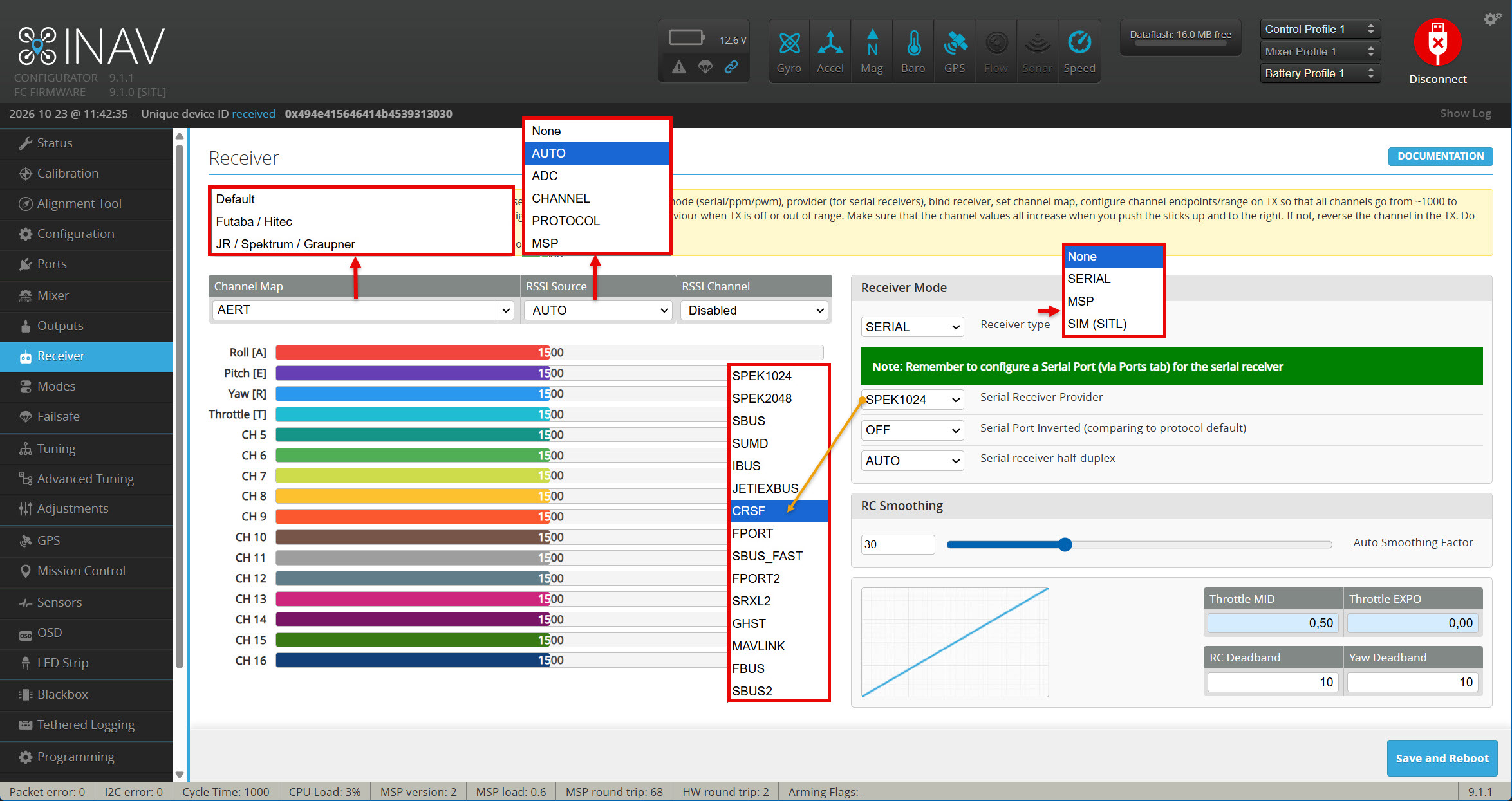Click the Sonar sensor icon

point(1038,44)
